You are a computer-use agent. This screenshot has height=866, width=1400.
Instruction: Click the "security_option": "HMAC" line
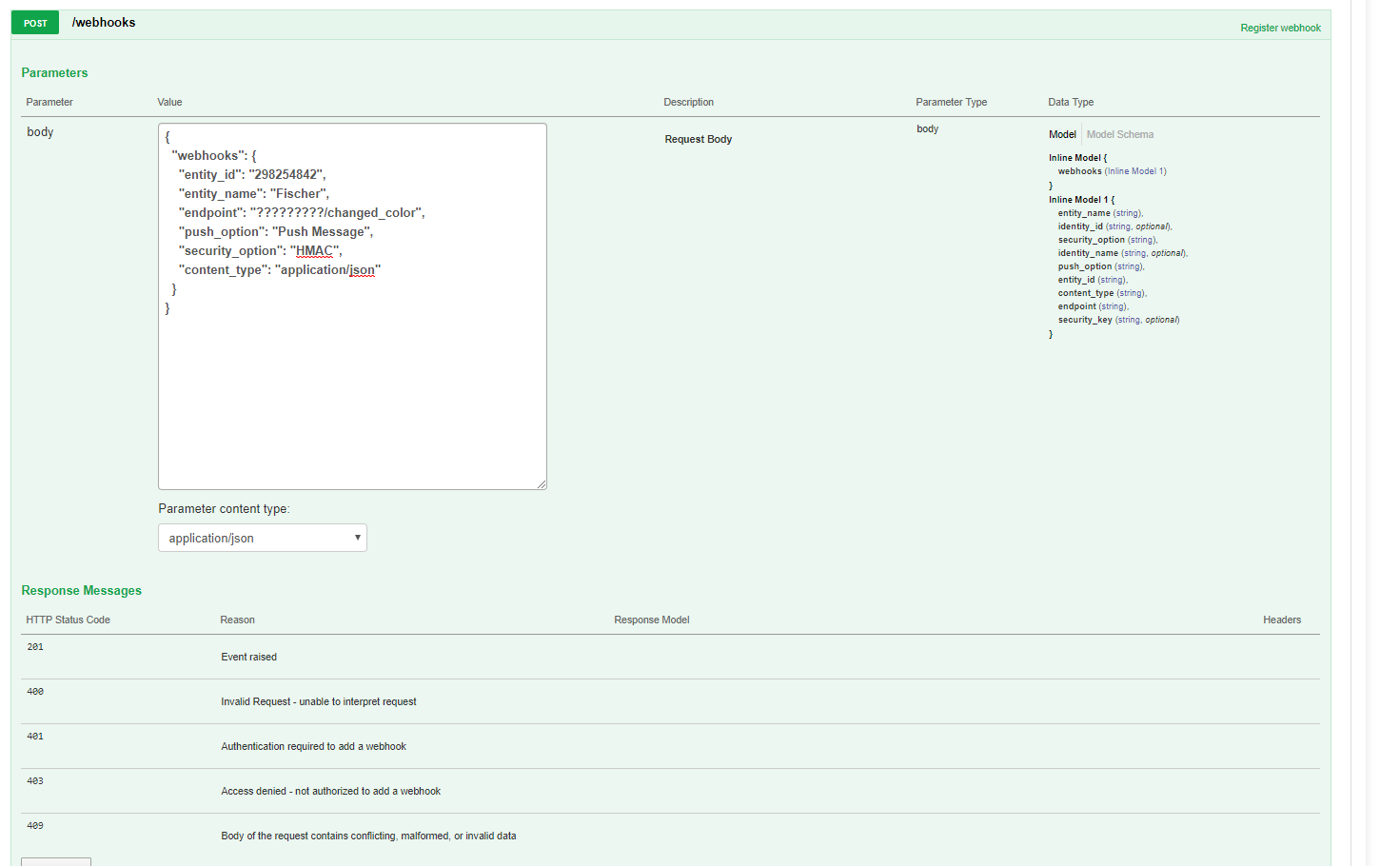point(260,251)
